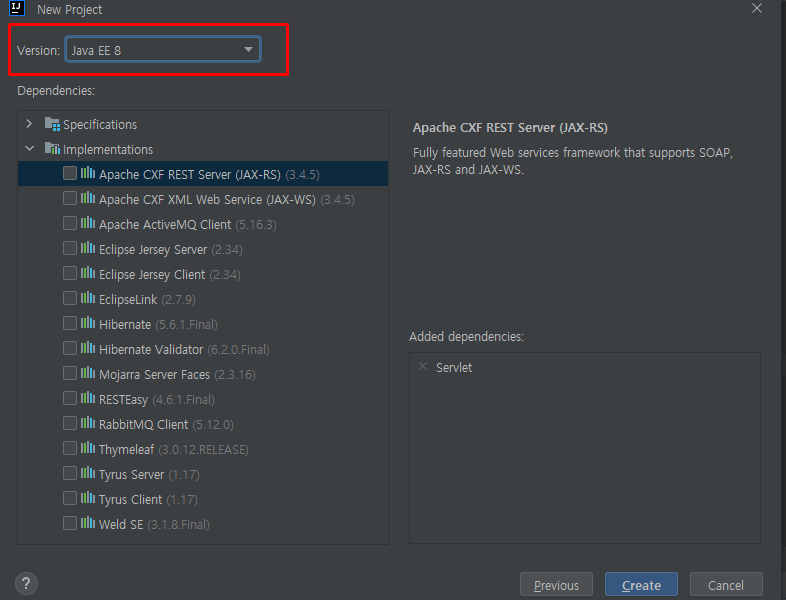The height and width of the screenshot is (600, 786).
Task: Select the Thymeleaf (3.0.12.RELEASE) row text
Action: pyautogui.click(x=173, y=450)
